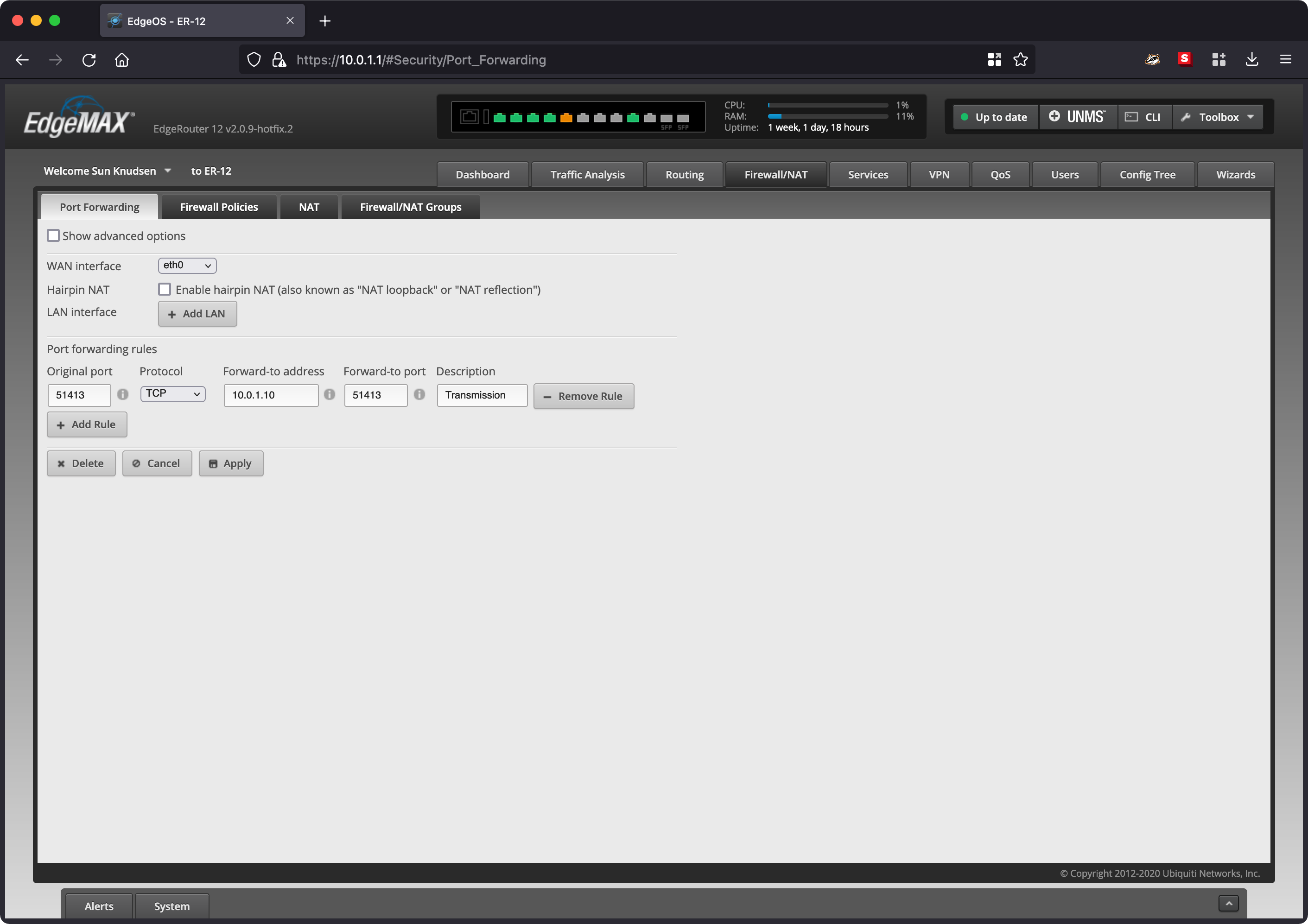Open the Protocol TCP dropdown
This screenshot has width=1308, height=924.
[172, 393]
